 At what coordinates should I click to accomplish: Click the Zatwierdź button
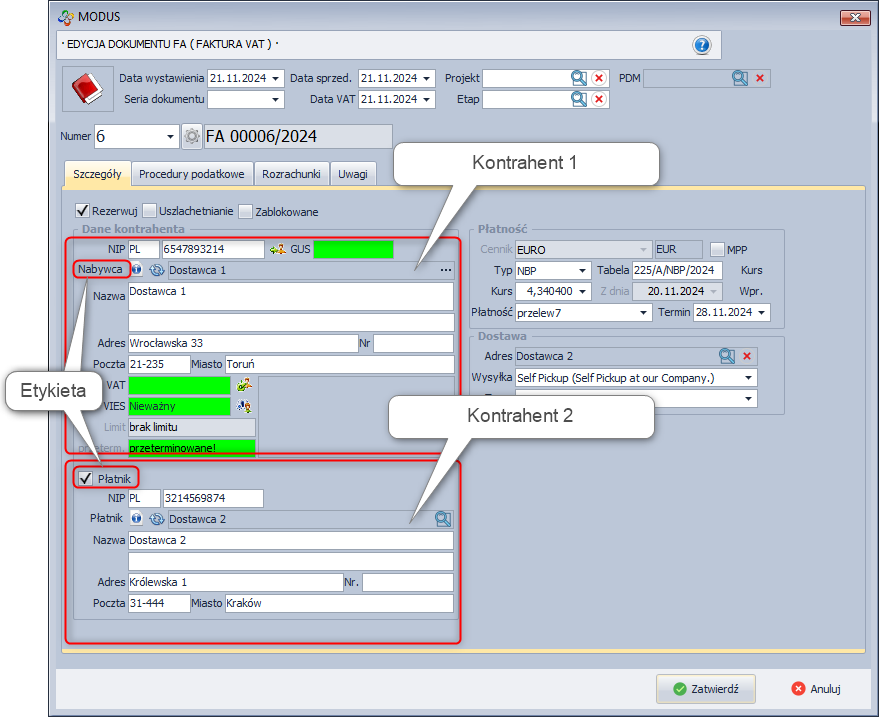coord(705,689)
